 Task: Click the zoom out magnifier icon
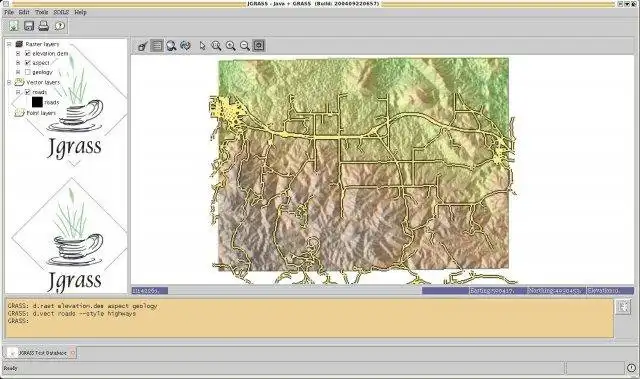tap(244, 46)
